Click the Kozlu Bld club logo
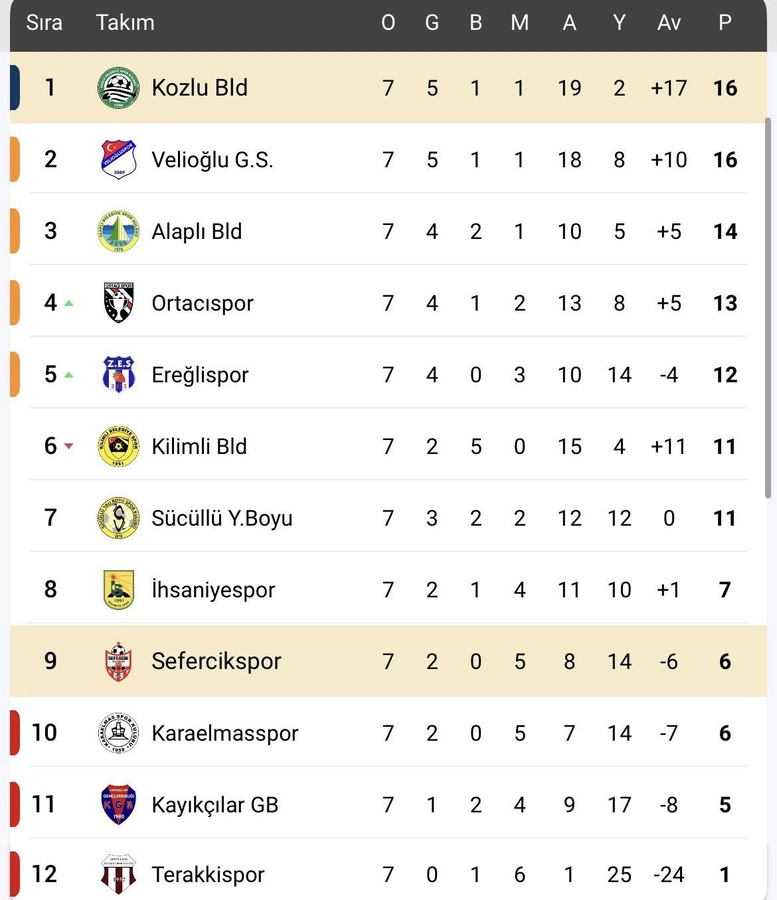The image size is (777, 900). pos(118,88)
